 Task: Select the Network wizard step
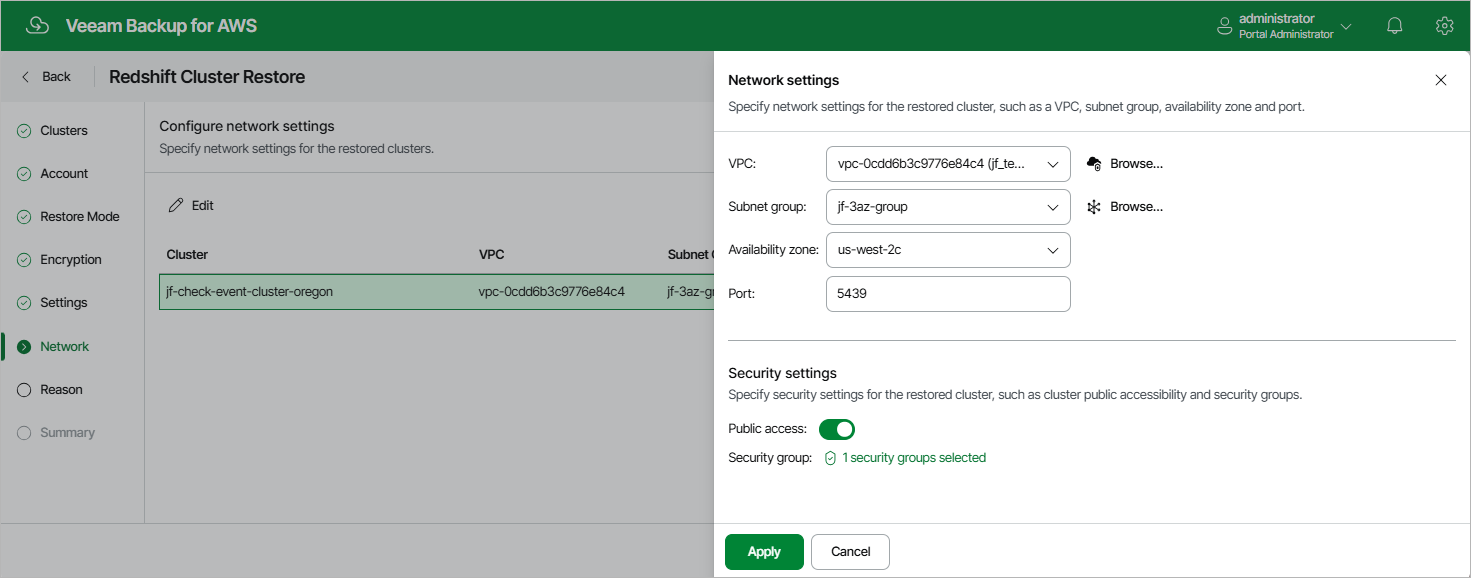coord(65,347)
